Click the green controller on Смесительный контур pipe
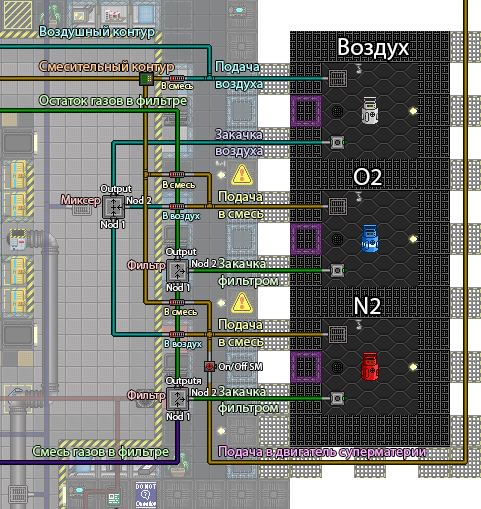This screenshot has width=481, height=509. [x=146, y=79]
